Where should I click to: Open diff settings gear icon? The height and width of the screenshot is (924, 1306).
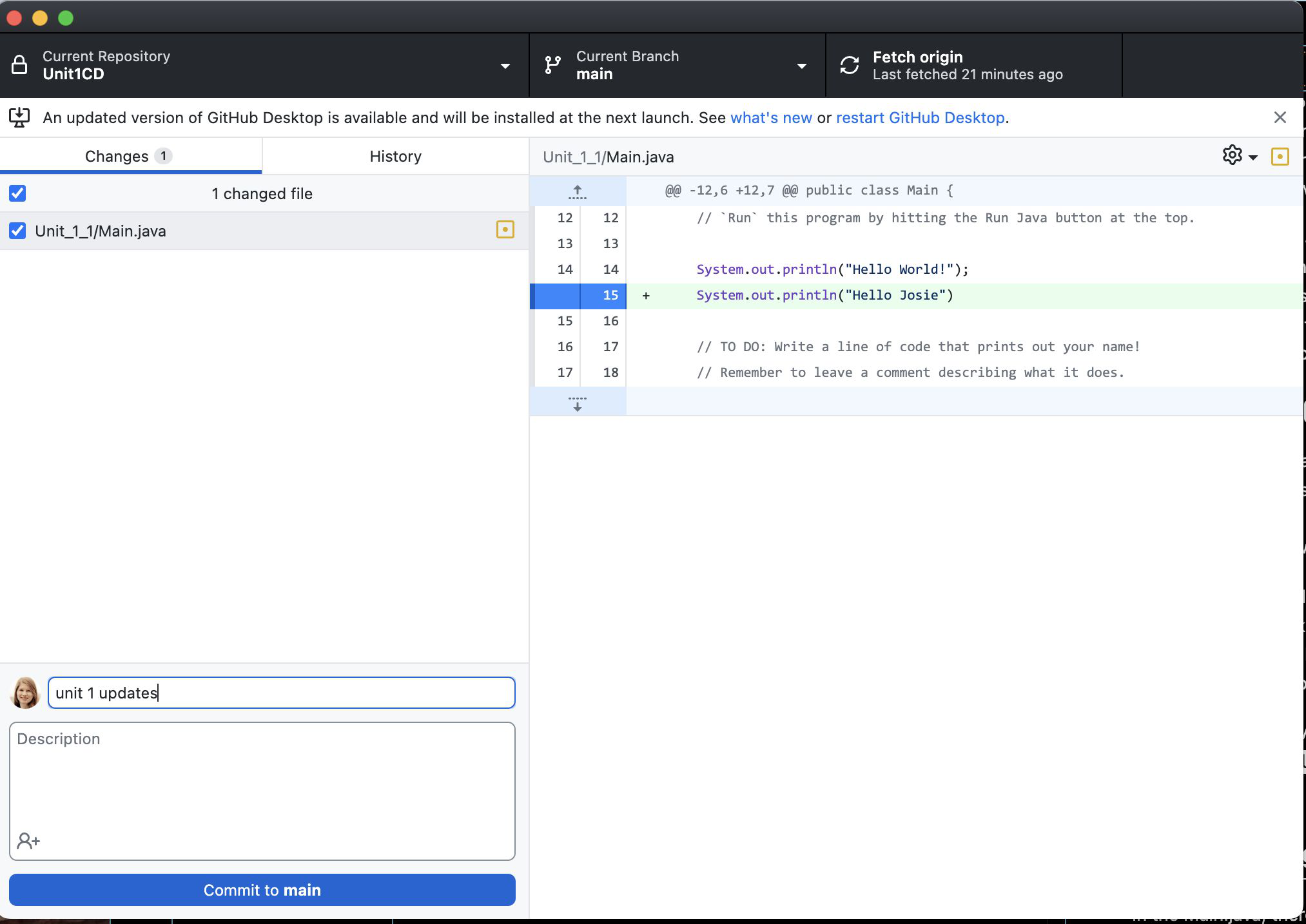click(1232, 155)
